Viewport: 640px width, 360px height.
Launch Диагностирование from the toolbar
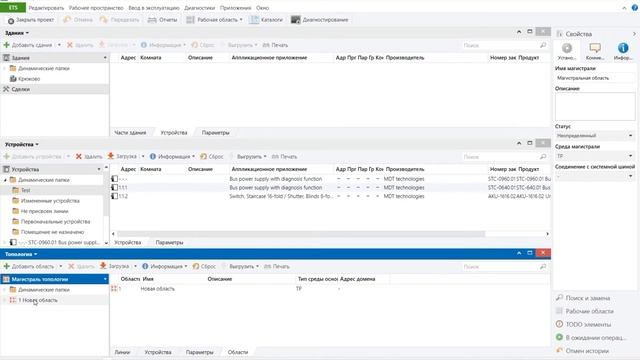coord(320,20)
